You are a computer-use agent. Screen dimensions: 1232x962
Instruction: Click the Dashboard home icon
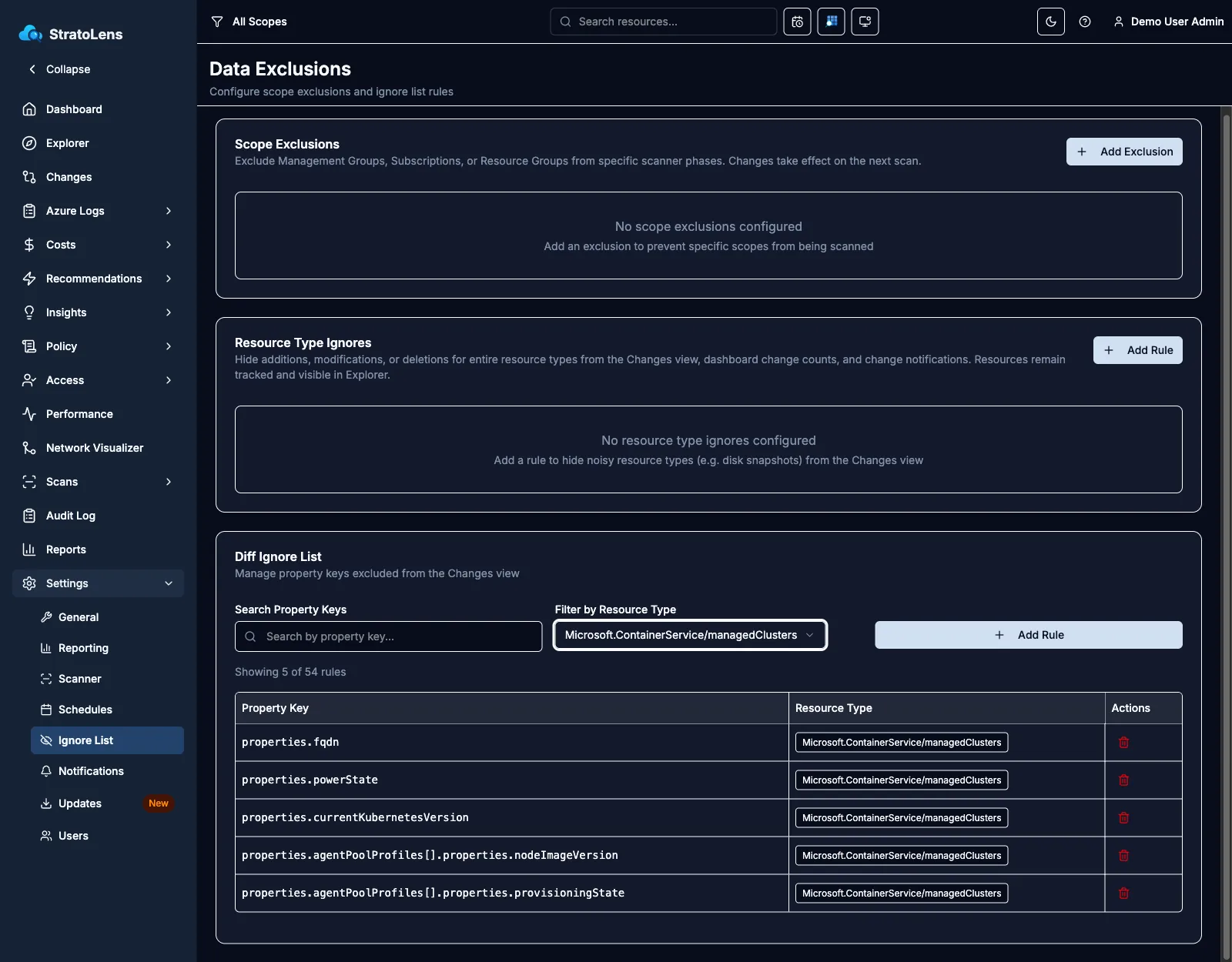click(x=29, y=109)
